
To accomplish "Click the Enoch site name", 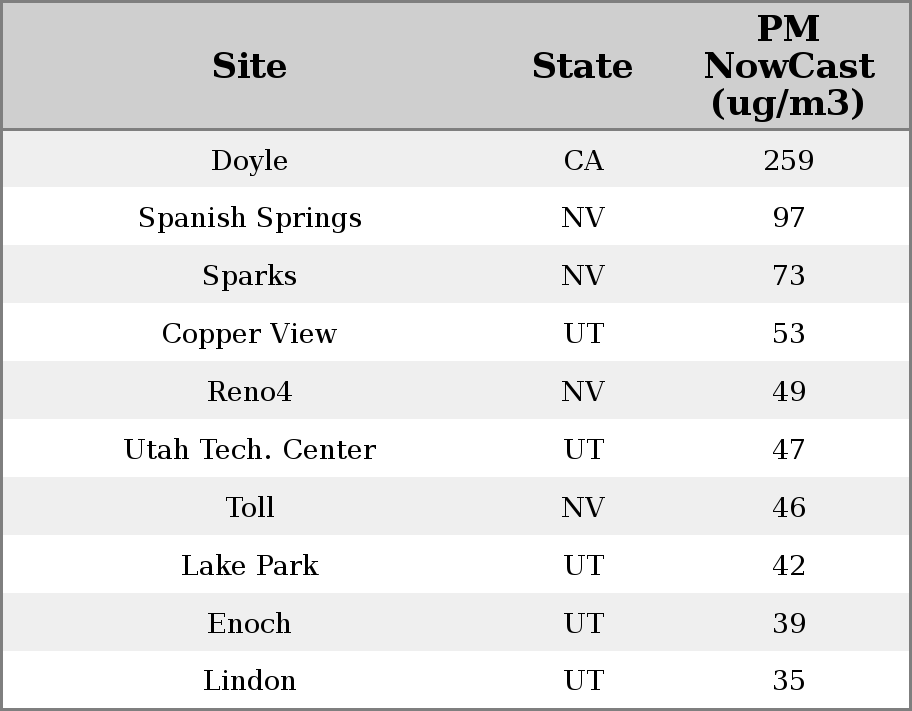I will coord(249,624).
